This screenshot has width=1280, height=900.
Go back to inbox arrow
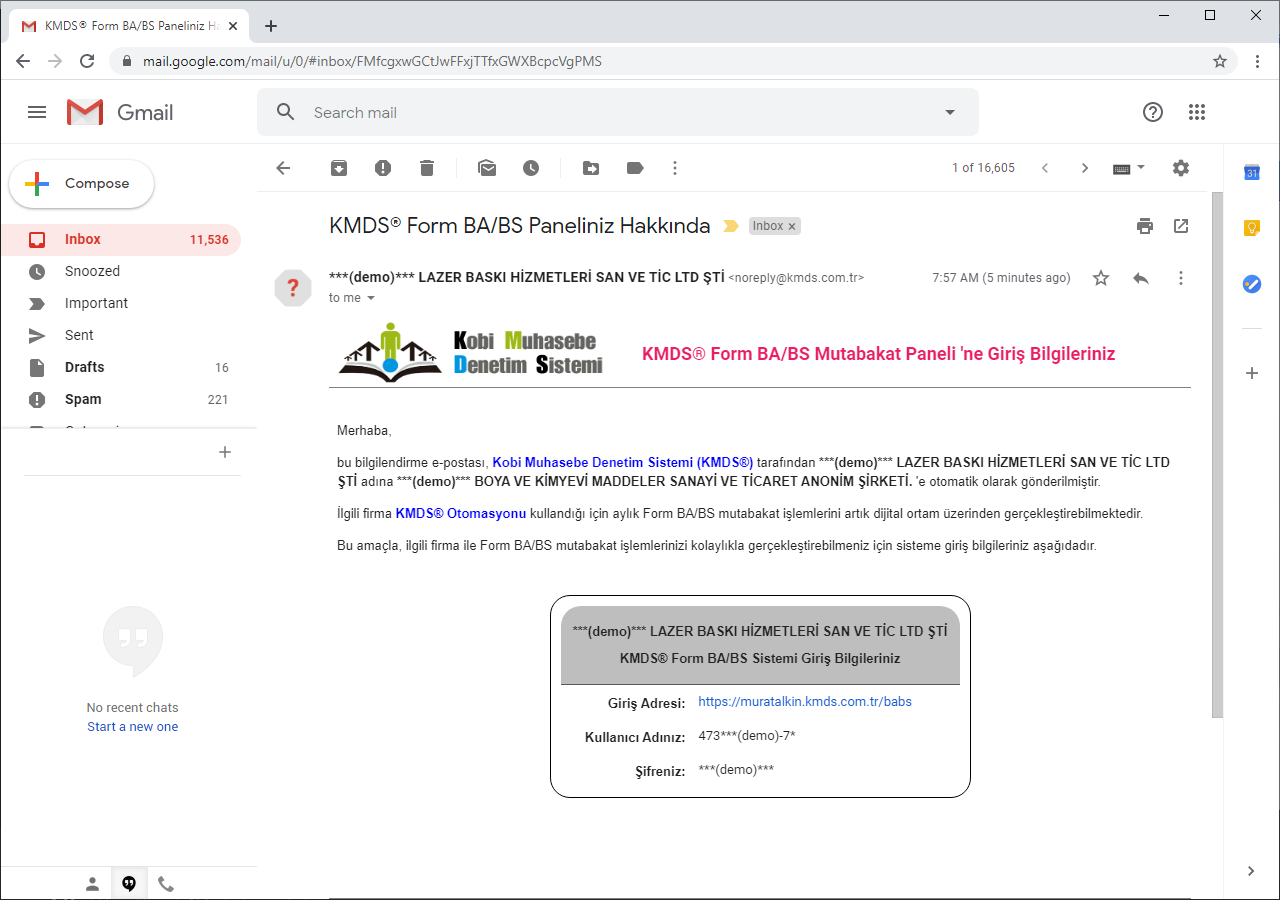point(283,168)
